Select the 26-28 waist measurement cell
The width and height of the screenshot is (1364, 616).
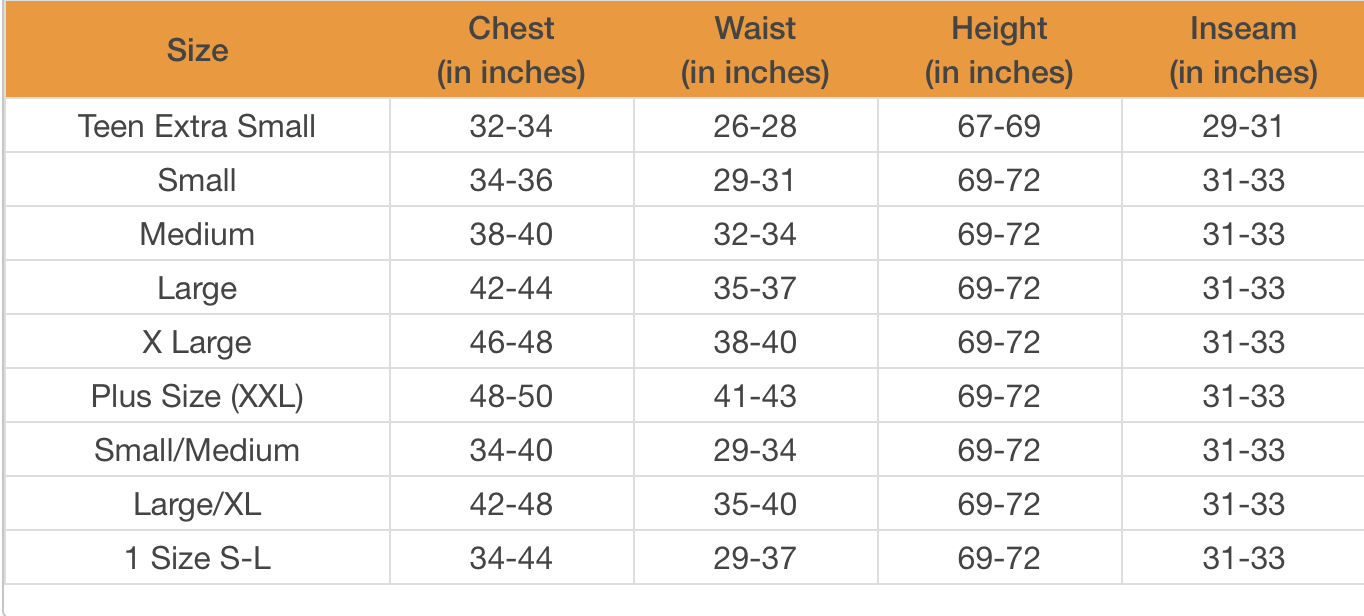755,126
